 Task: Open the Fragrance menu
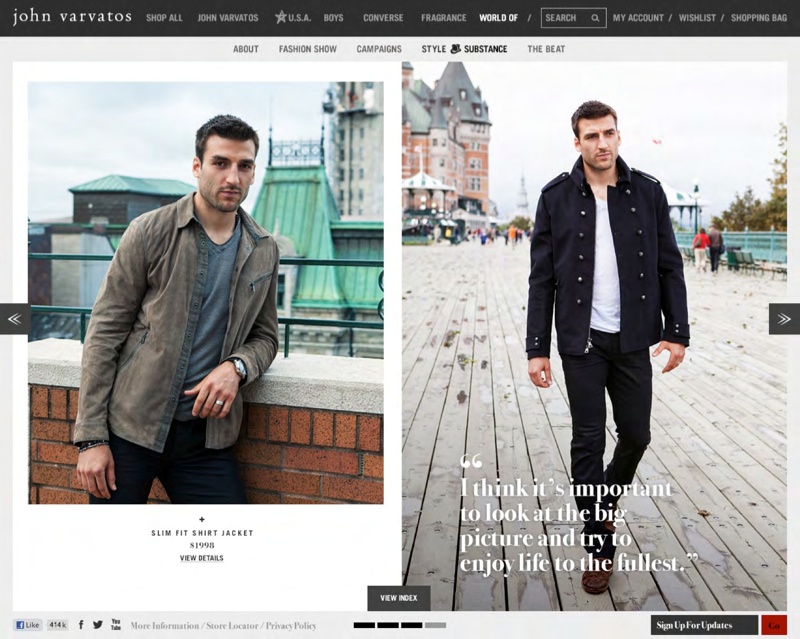(443, 18)
